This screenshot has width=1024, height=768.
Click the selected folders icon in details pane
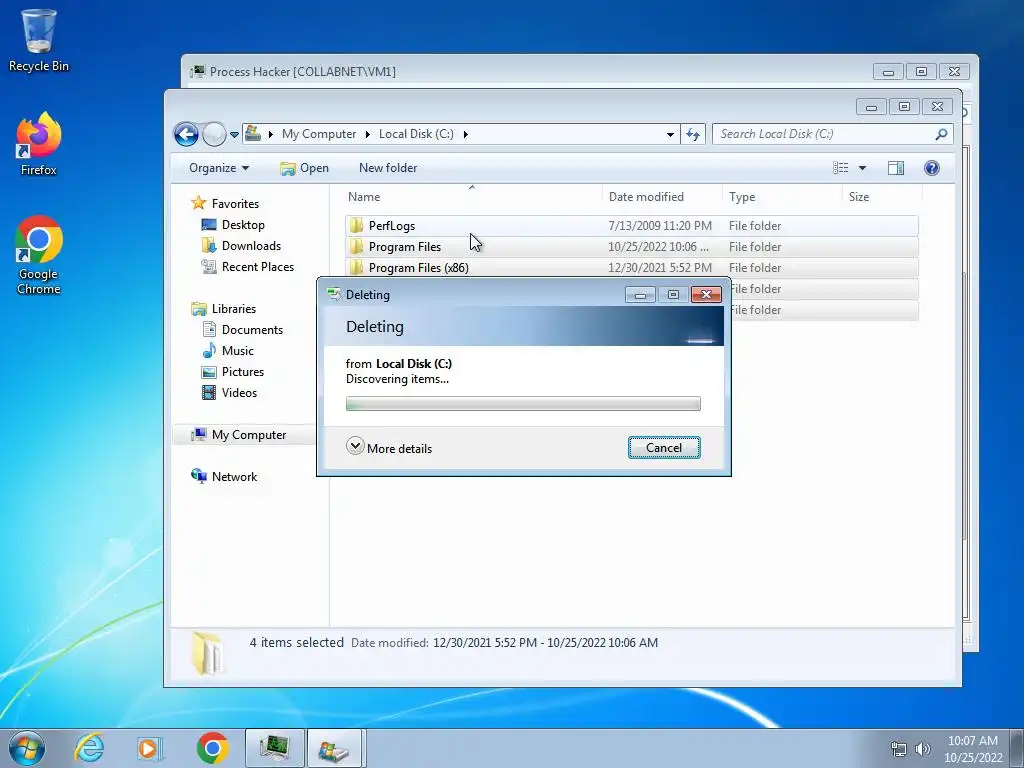pyautogui.click(x=207, y=652)
